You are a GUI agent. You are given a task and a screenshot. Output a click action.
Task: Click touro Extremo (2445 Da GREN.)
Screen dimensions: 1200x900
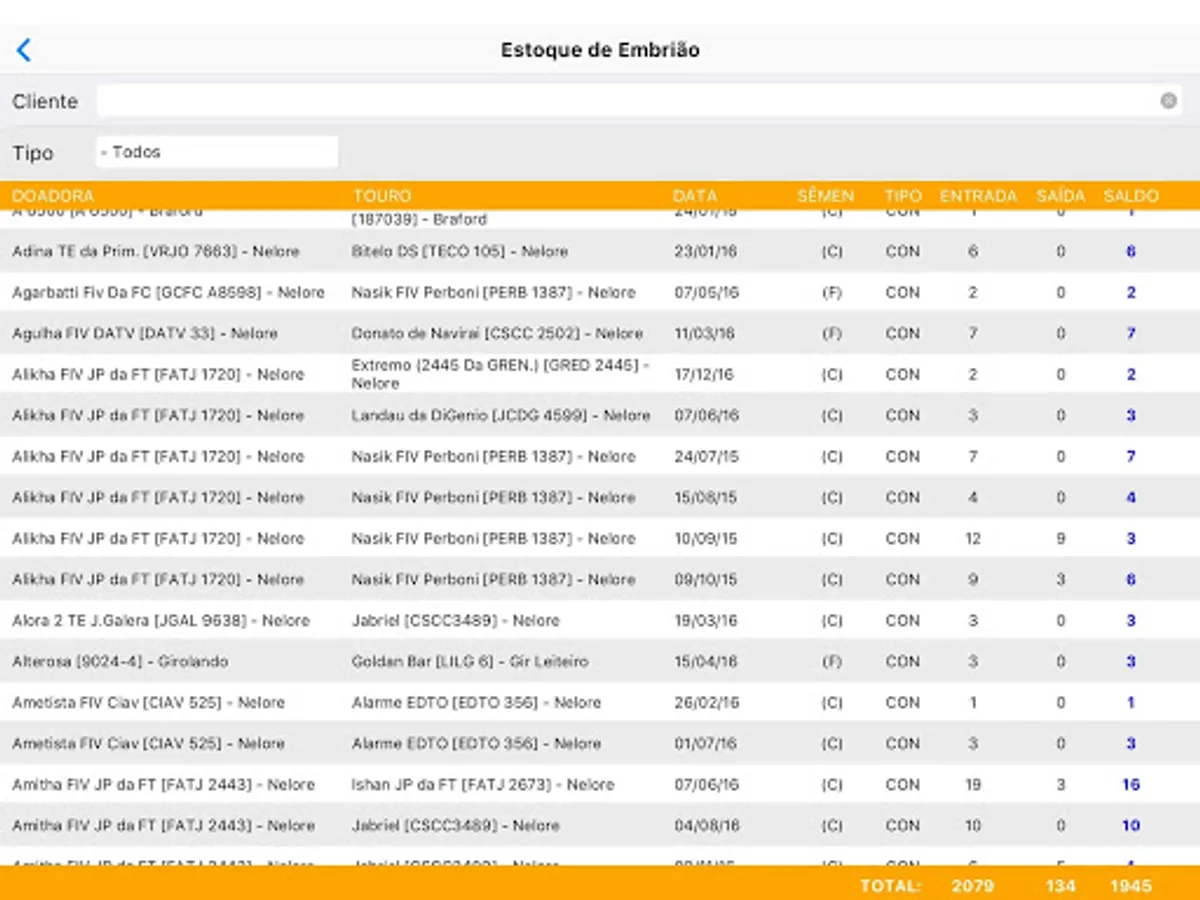point(500,374)
